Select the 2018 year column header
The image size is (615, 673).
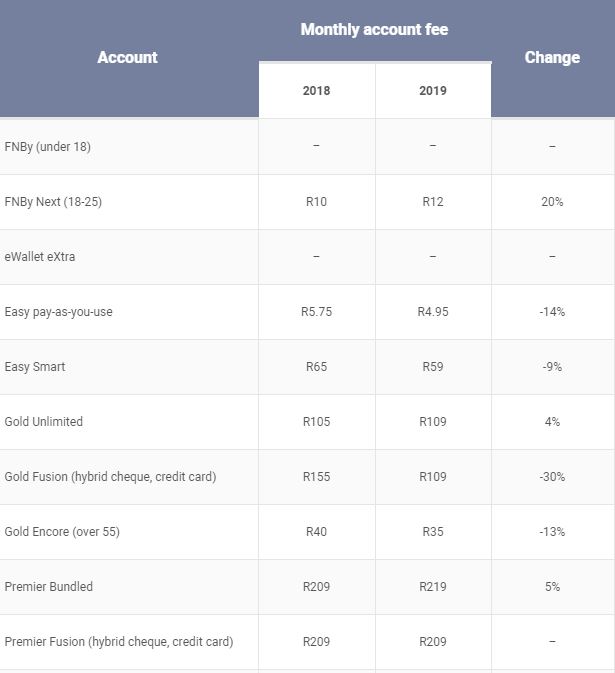tap(316, 91)
